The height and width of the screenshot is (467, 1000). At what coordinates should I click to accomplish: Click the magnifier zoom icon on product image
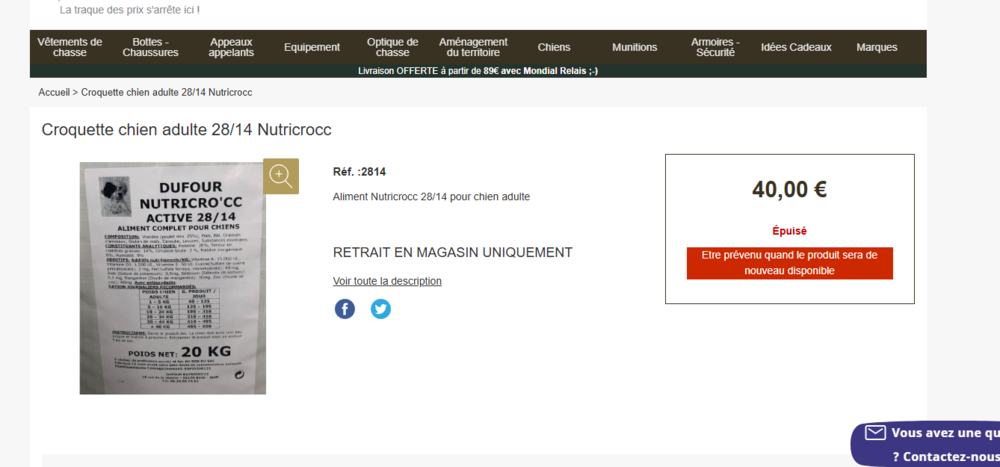pos(281,176)
